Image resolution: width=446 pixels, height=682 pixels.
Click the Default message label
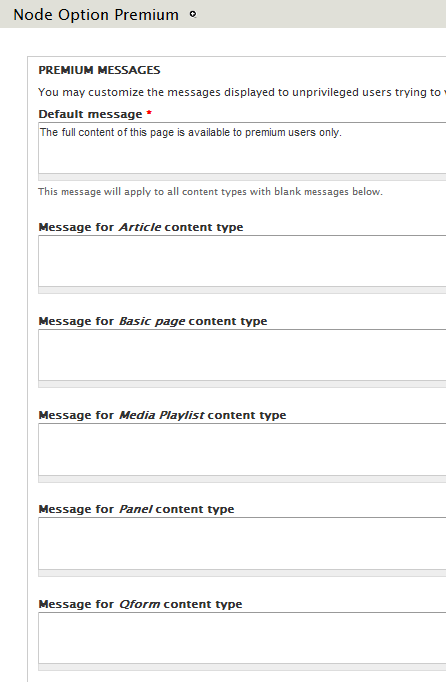coord(90,114)
